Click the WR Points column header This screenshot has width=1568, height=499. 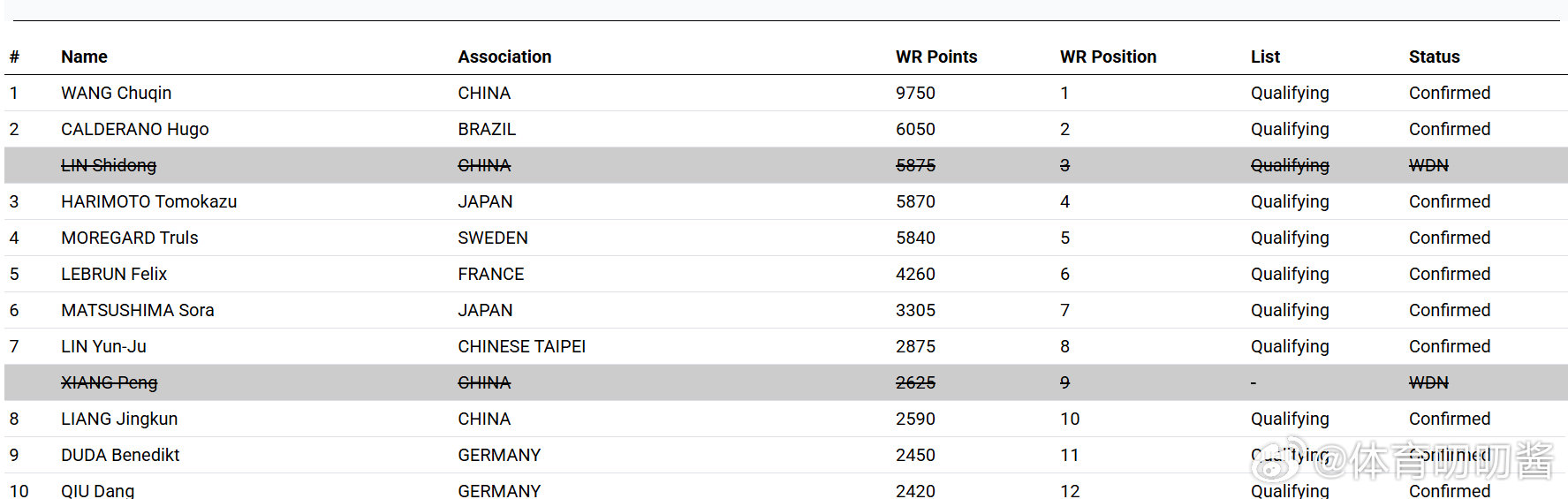tap(935, 57)
